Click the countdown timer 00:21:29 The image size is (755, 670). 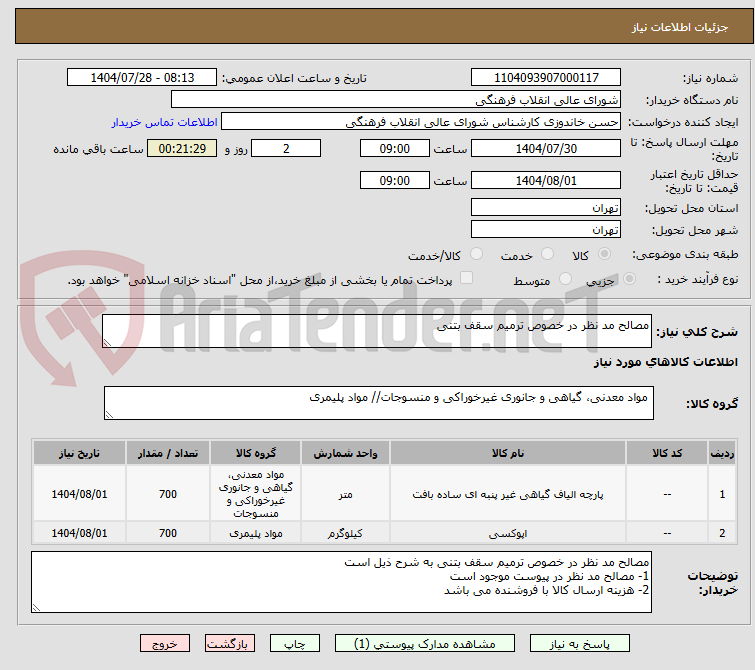click(x=182, y=148)
